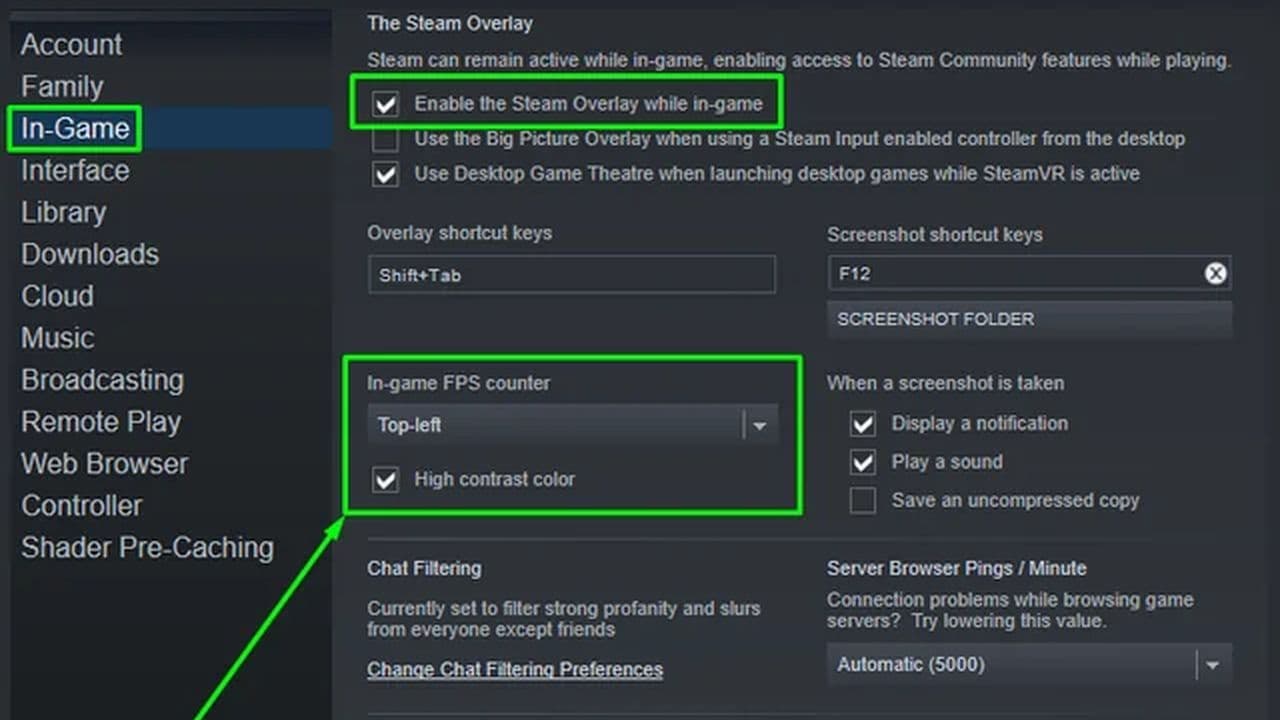Viewport: 1280px width, 720px height.
Task: Click the FPS counter dropdown arrow
Action: (x=760, y=425)
